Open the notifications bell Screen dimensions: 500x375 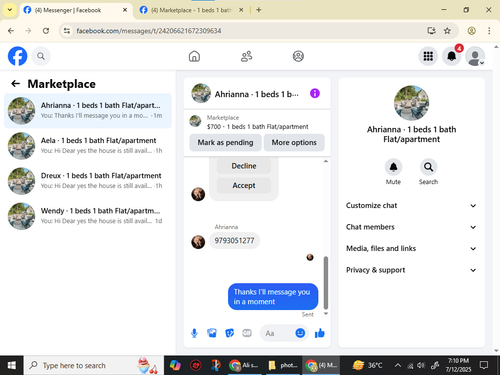451,56
